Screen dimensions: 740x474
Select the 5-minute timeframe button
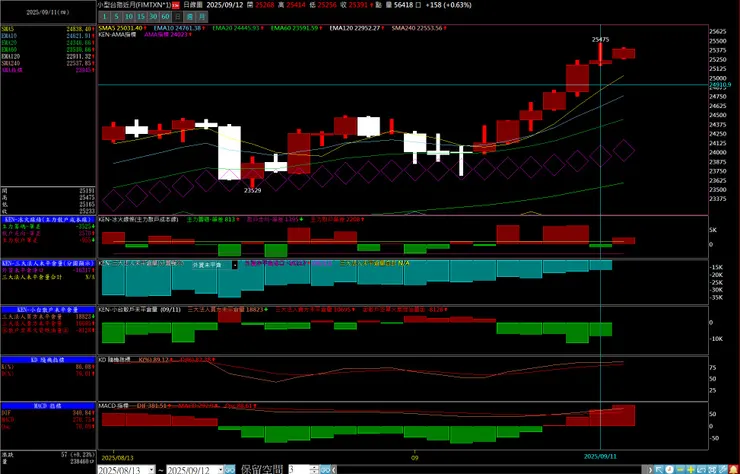pyautogui.click(x=117, y=17)
